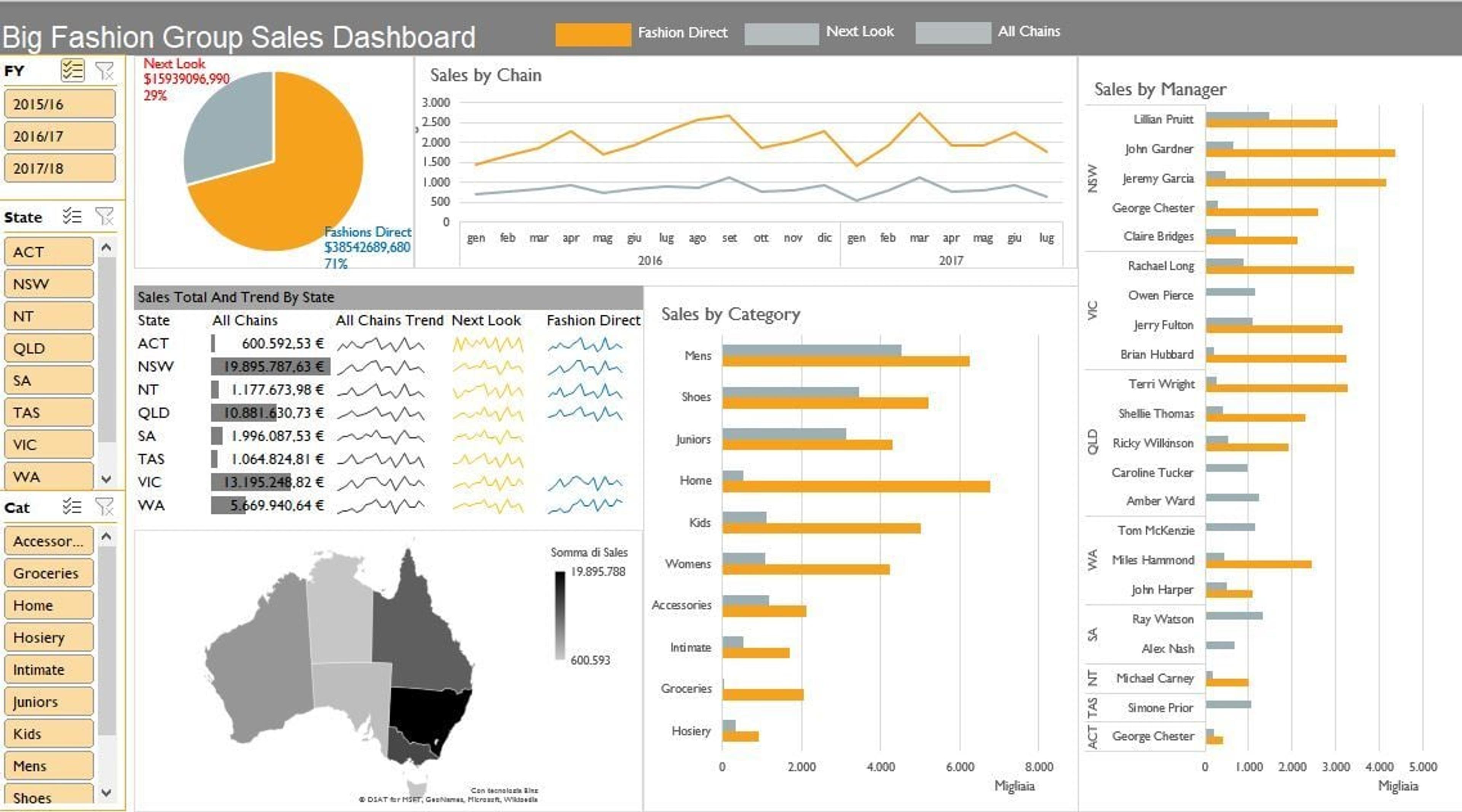Select the NSW state slicer button
Viewport: 1462px width, 812px height.
[49, 283]
